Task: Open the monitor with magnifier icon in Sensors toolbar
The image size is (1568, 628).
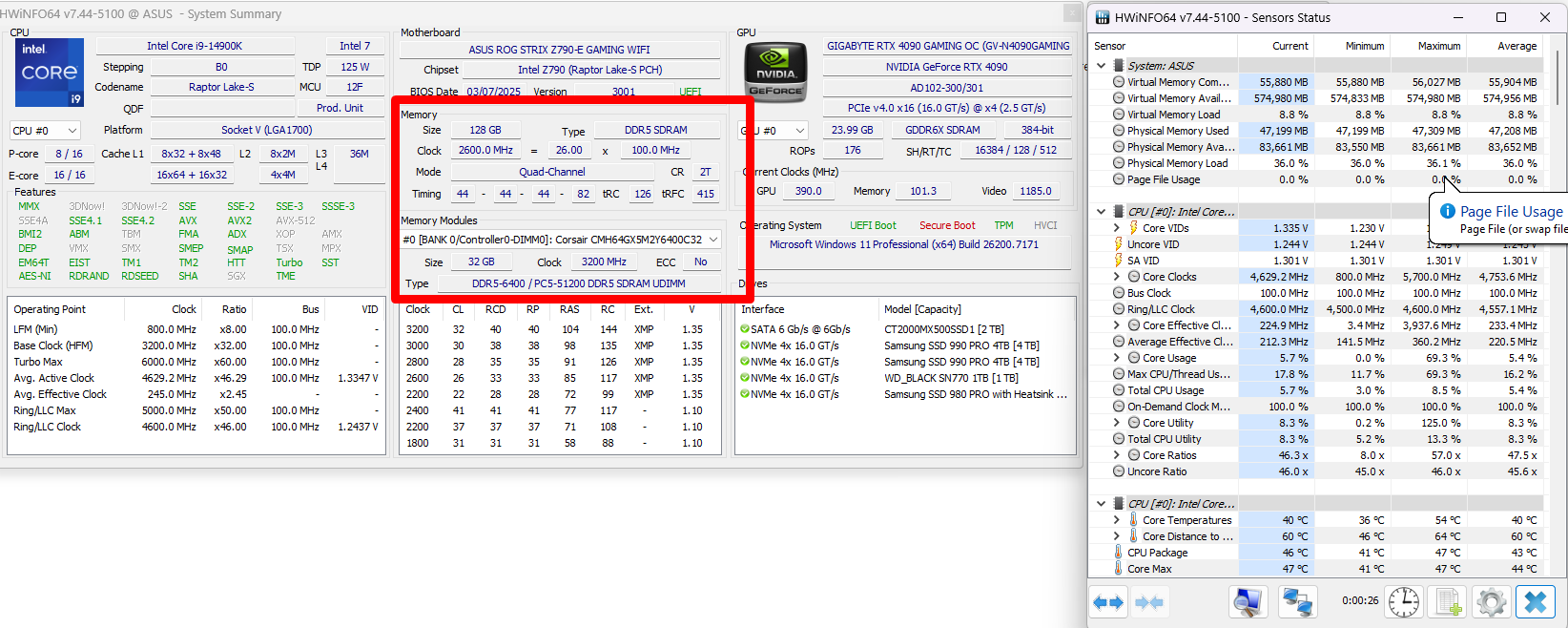Action: pos(1248,602)
